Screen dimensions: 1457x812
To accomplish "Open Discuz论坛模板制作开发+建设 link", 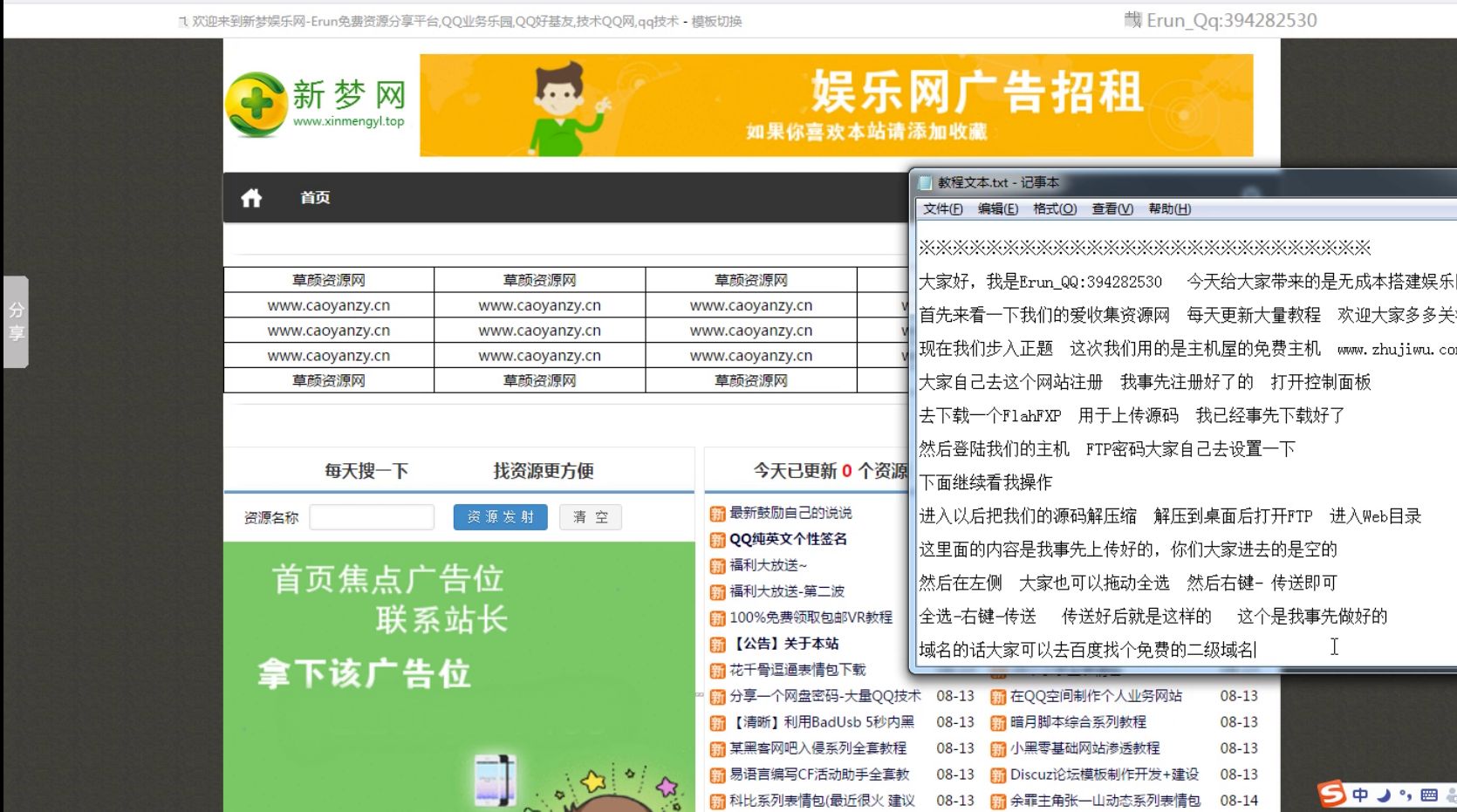I will click(1105, 774).
